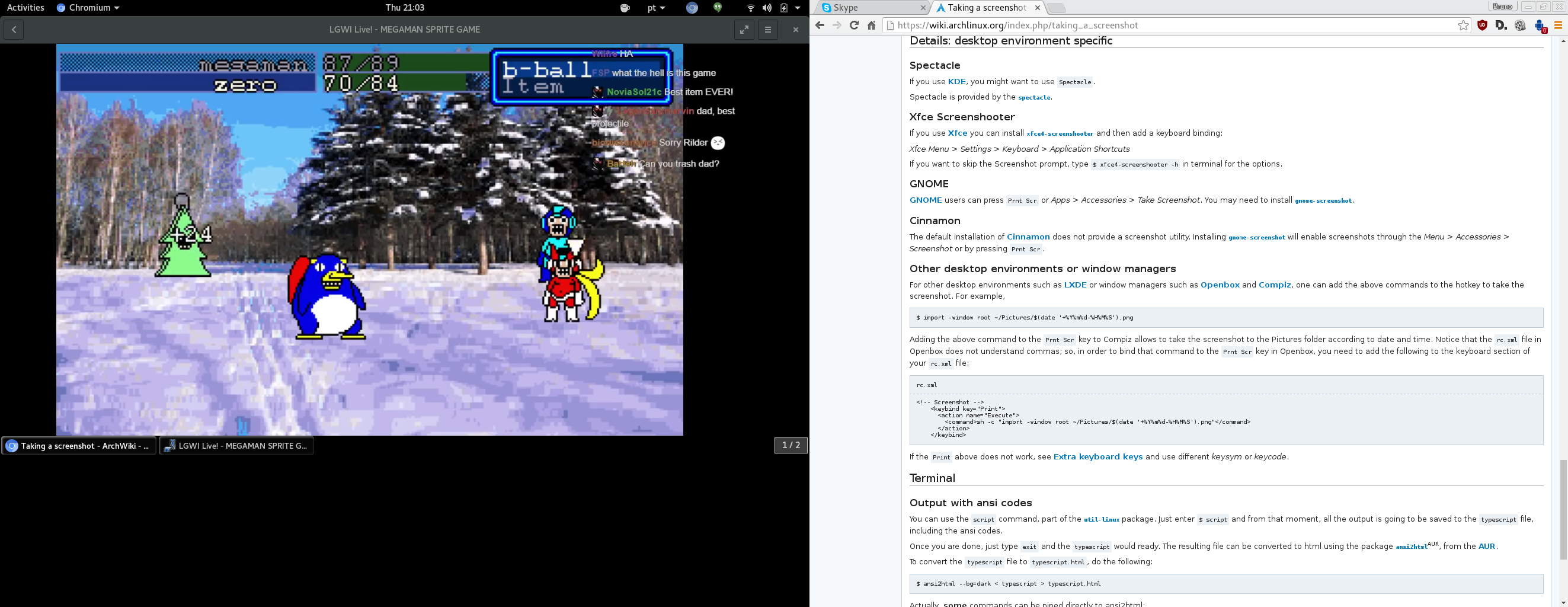Open the Activities overview
This screenshot has height=607, width=1568.
point(25,8)
